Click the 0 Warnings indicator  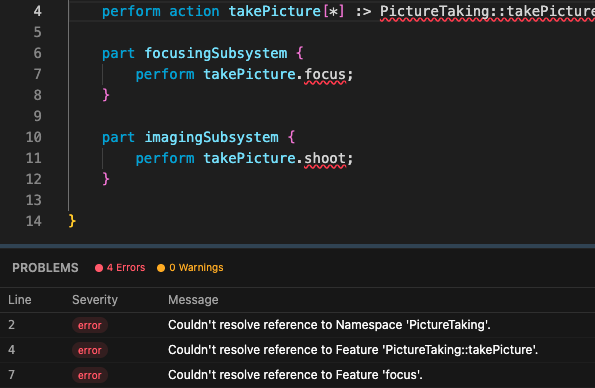[x=190, y=268]
